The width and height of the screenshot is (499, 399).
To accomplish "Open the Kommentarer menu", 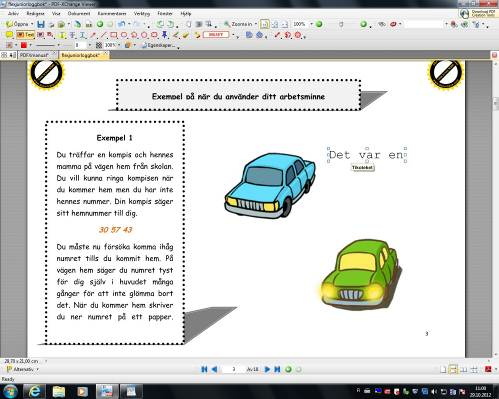I will coord(112,14).
